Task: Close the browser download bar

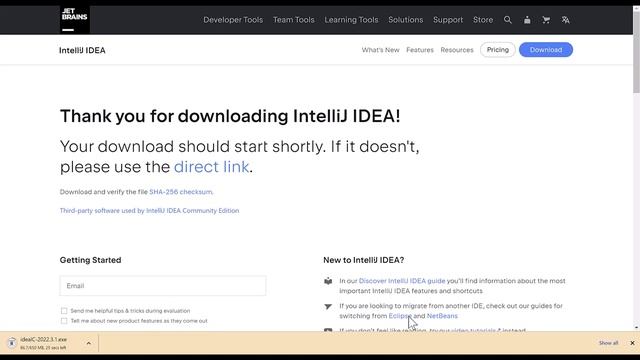Action: point(632,343)
